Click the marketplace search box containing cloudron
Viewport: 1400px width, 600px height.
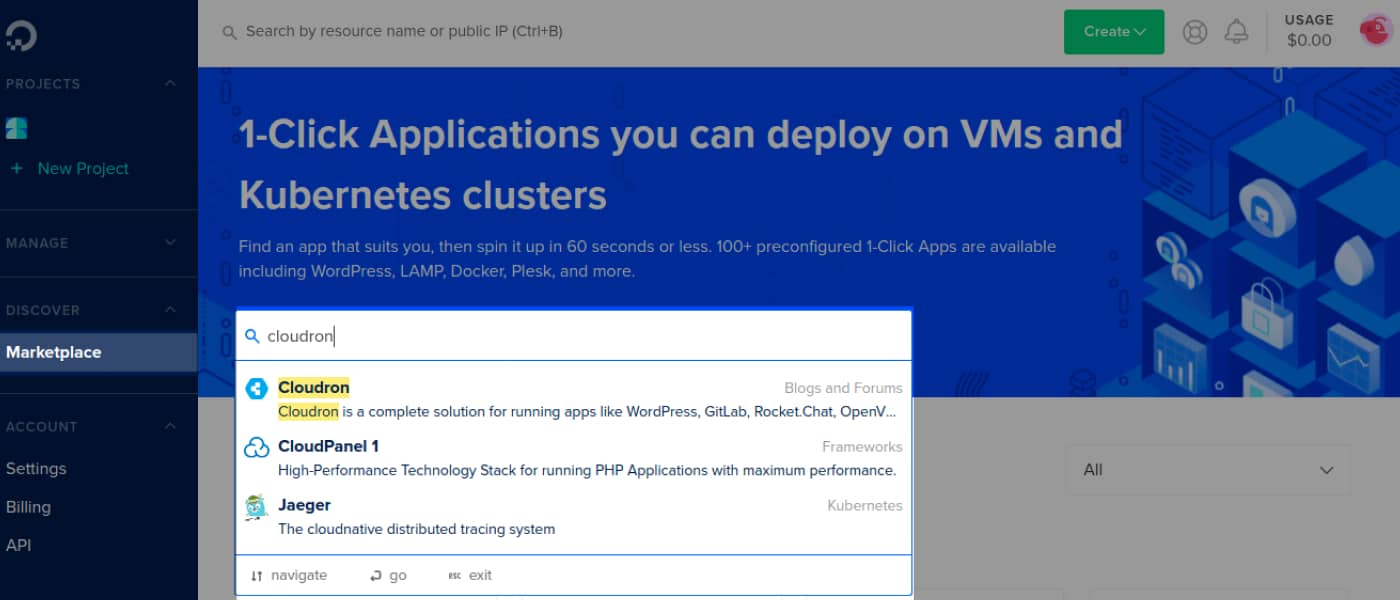[x=574, y=336]
